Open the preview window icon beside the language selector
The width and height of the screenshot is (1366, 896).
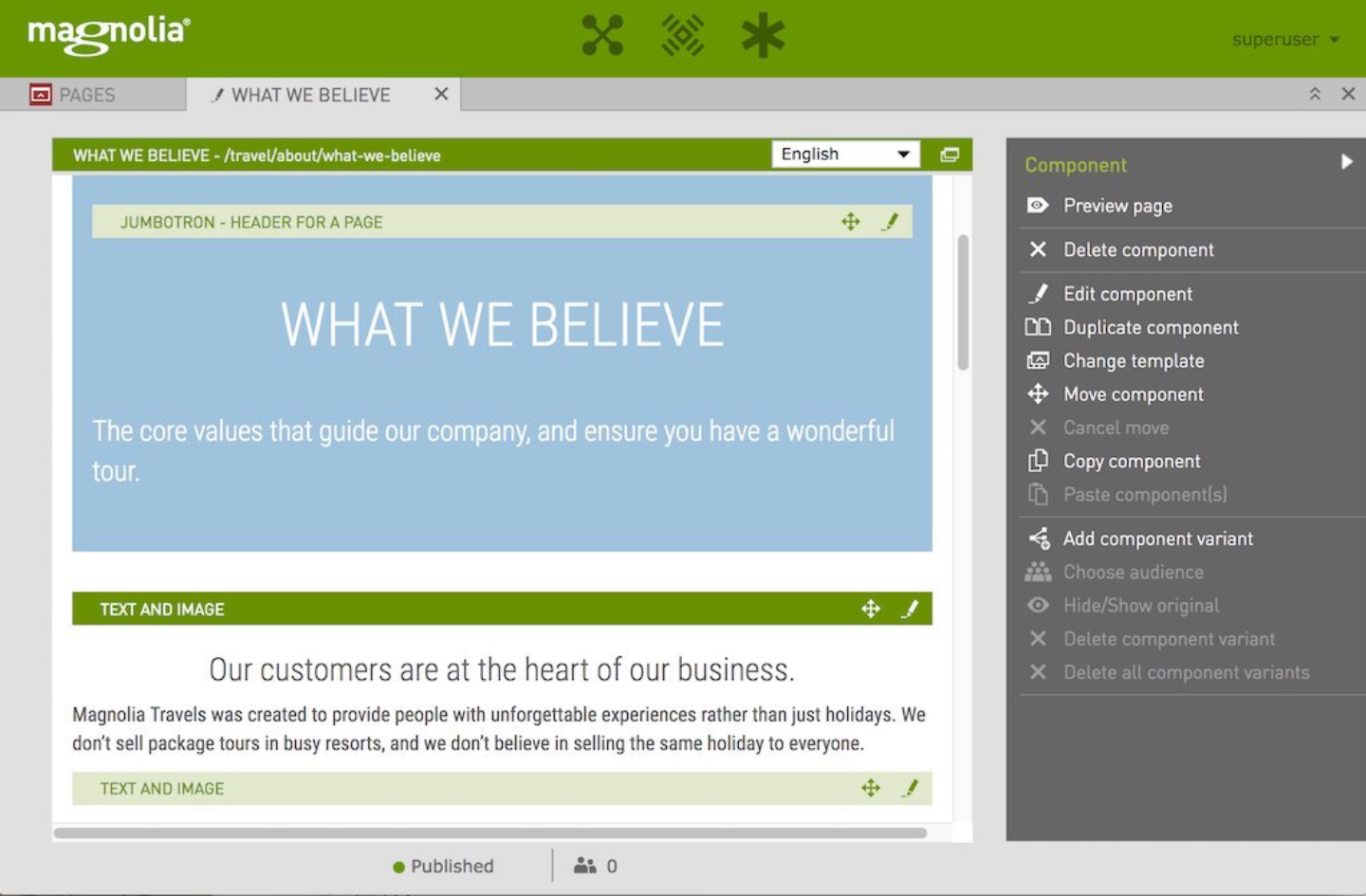pyautogui.click(x=949, y=154)
